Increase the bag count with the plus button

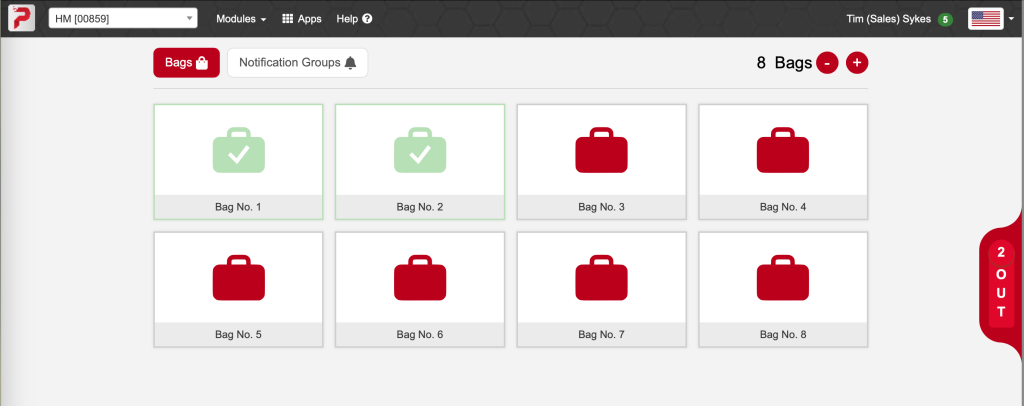coord(857,63)
